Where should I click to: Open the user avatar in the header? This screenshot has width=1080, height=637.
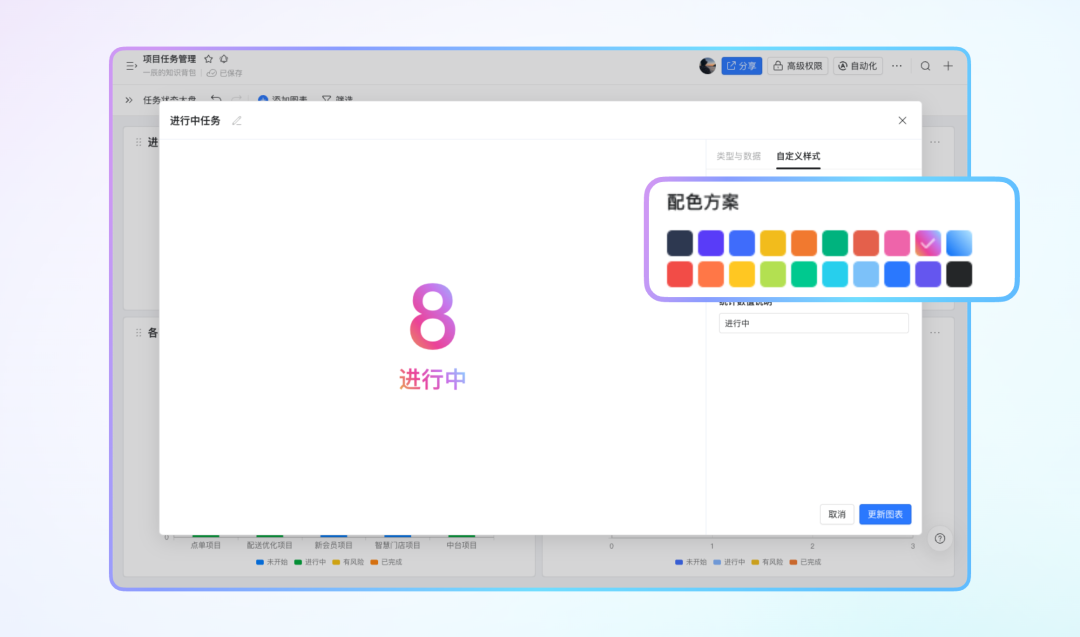coord(707,66)
